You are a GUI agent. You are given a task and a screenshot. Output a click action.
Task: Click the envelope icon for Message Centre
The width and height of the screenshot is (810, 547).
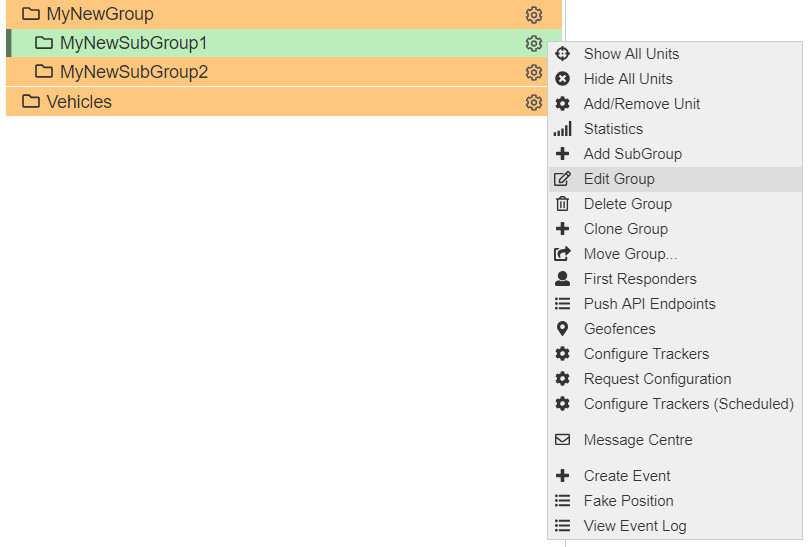tap(563, 440)
